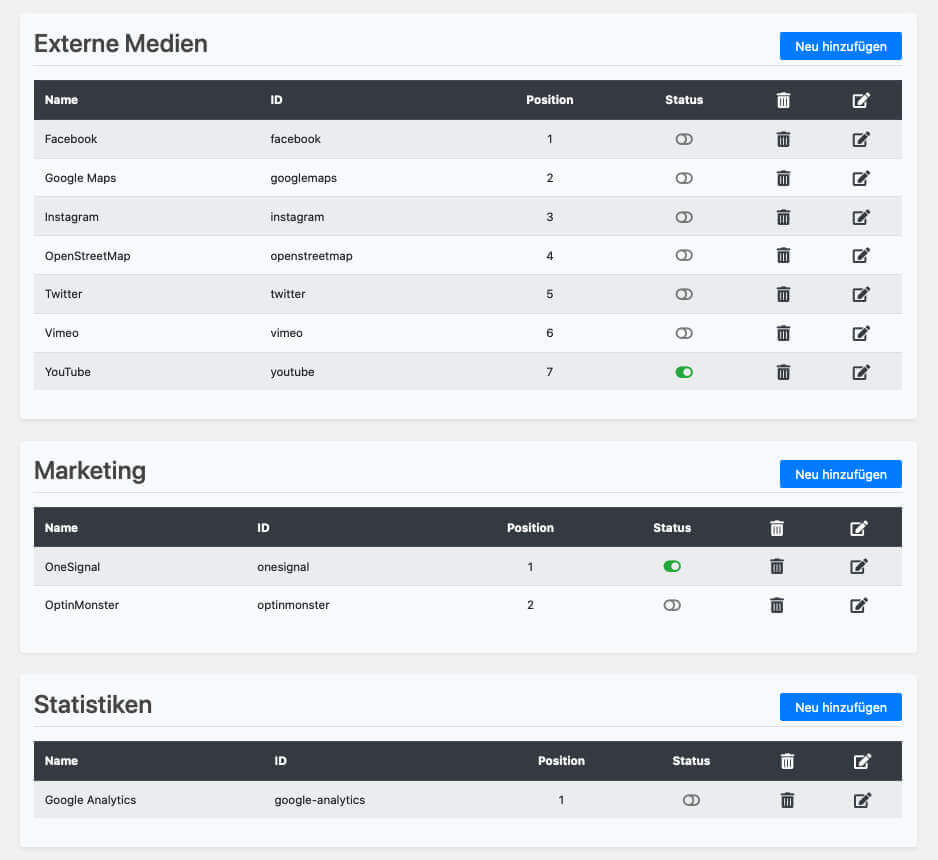Viewport: 938px width, 860px height.
Task: Click trash icon in Externe Medien header
Action: click(783, 100)
